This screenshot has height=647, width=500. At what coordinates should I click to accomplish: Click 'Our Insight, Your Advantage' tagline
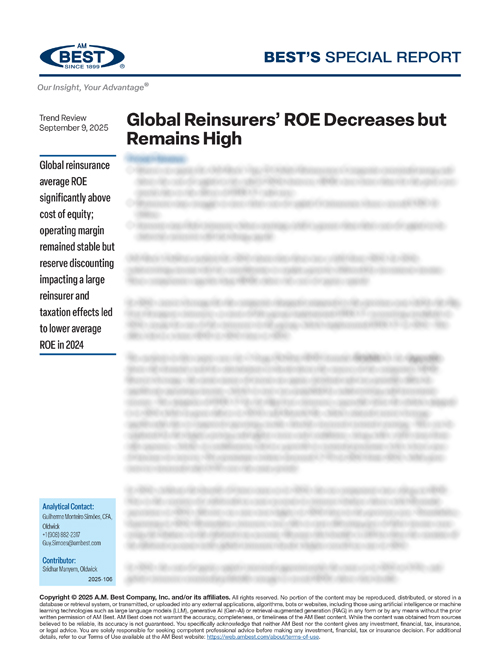coord(93,87)
